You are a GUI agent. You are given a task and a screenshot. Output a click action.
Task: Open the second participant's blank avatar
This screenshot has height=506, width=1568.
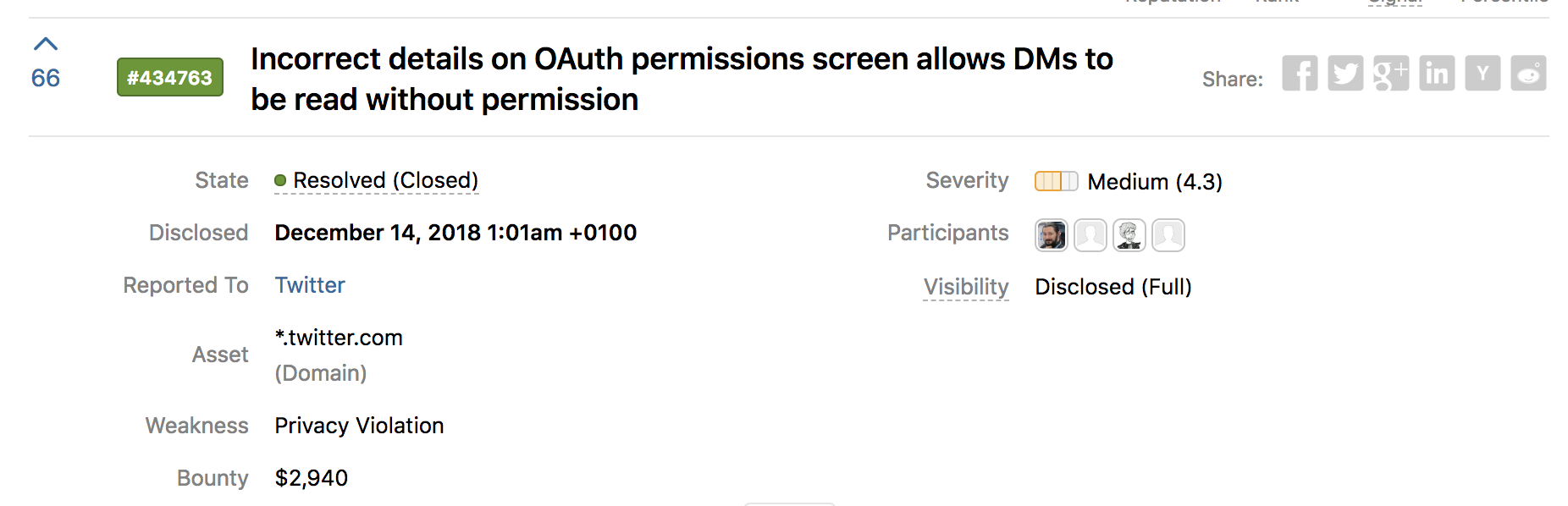tap(1090, 234)
